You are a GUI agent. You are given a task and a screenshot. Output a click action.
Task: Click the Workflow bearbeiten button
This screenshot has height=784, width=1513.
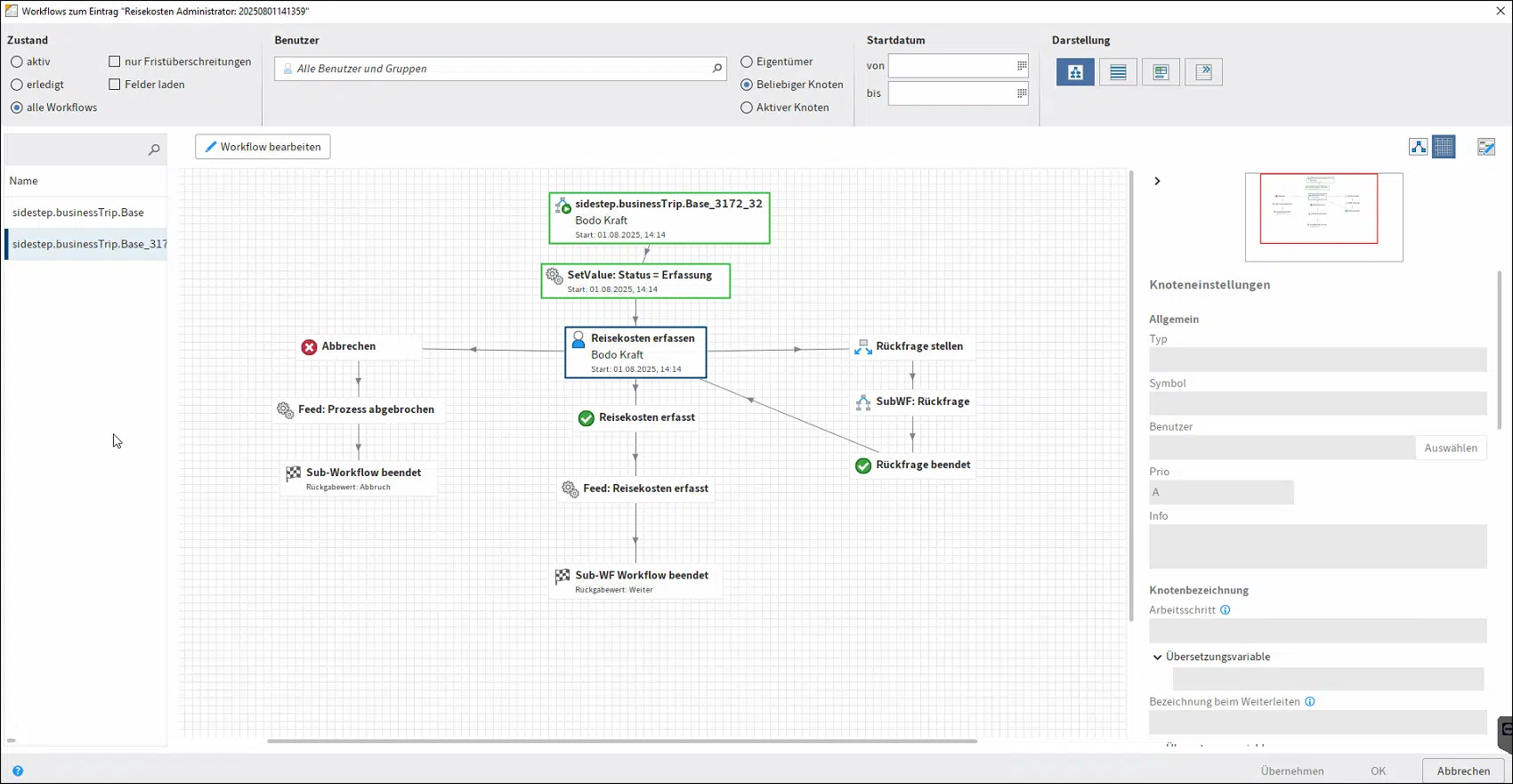[x=263, y=147]
